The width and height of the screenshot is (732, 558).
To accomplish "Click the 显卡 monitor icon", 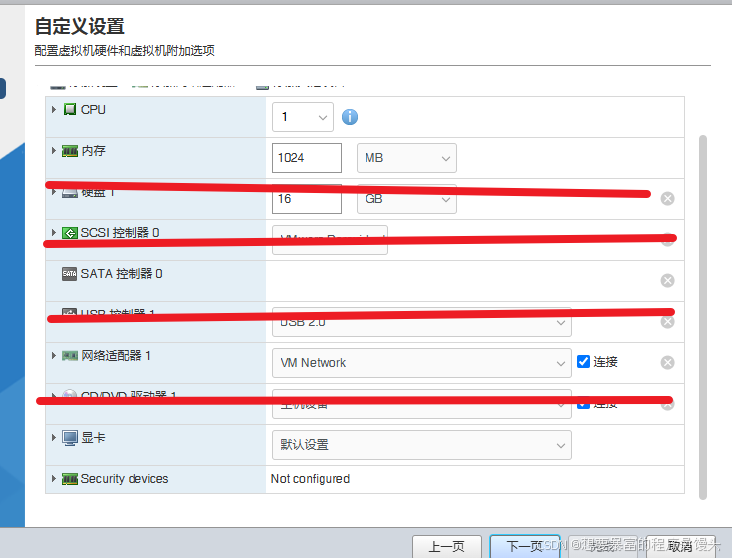I will pos(70,438).
